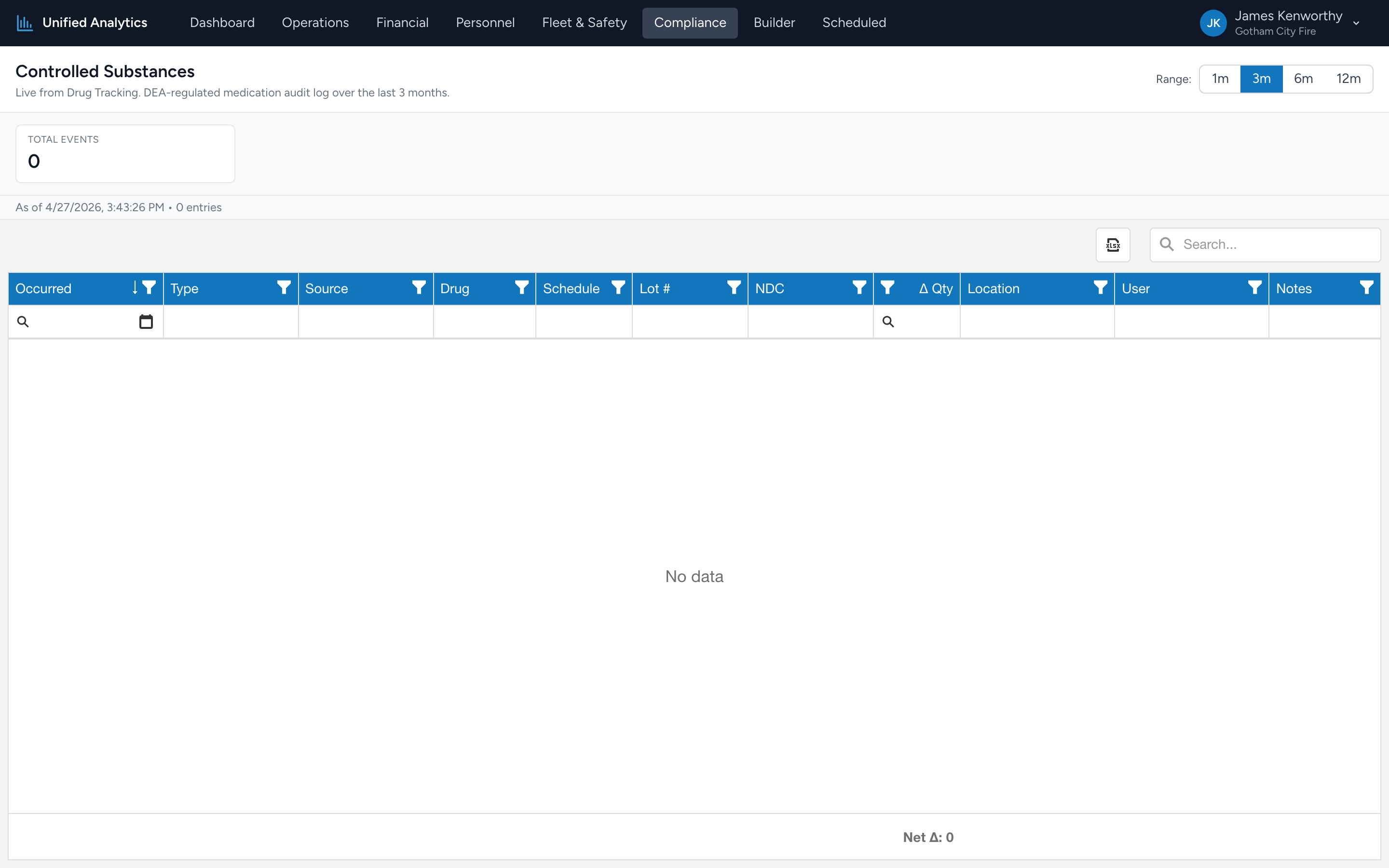Click the As of timestamp entries text

(x=119, y=207)
